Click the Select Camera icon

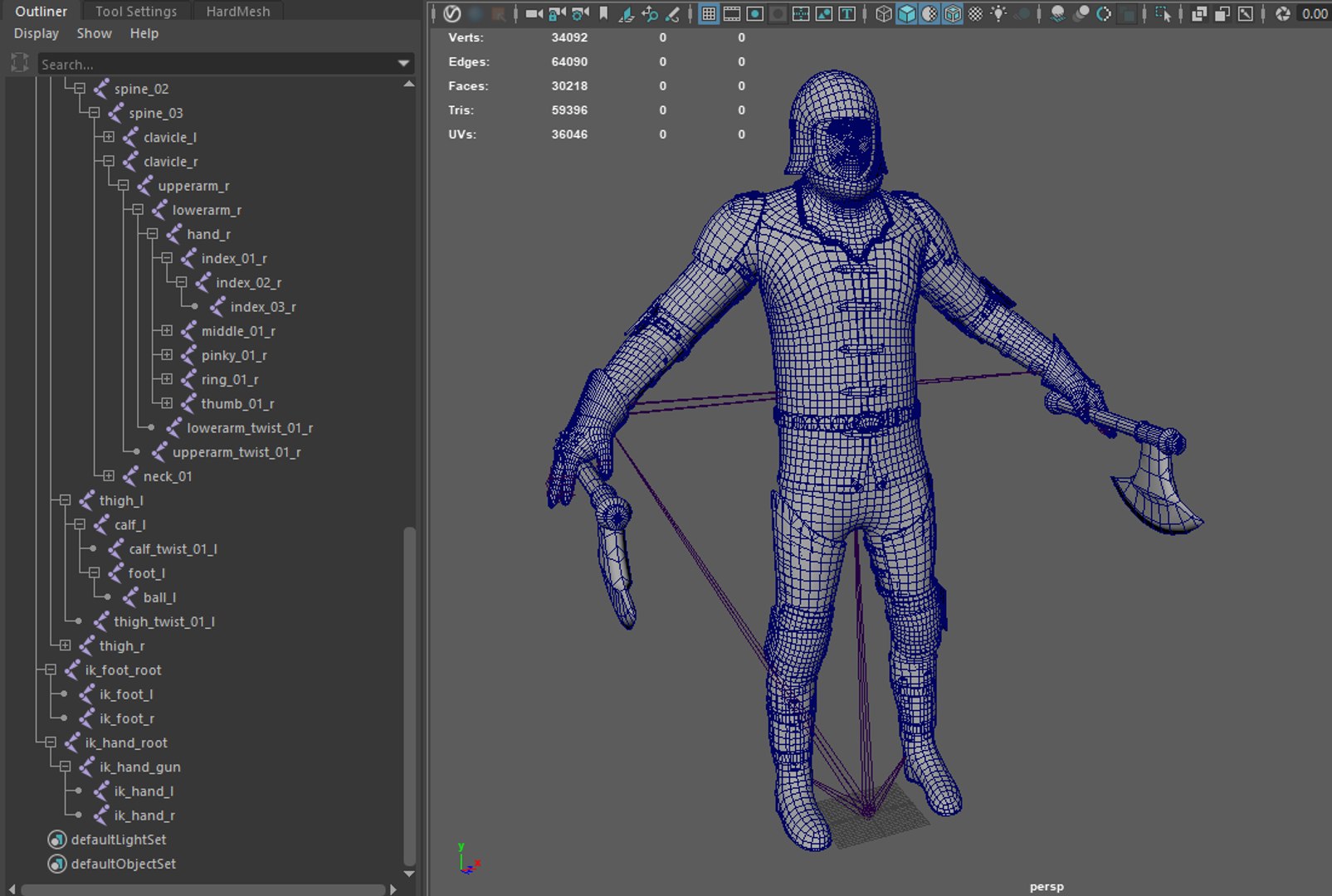click(x=534, y=13)
